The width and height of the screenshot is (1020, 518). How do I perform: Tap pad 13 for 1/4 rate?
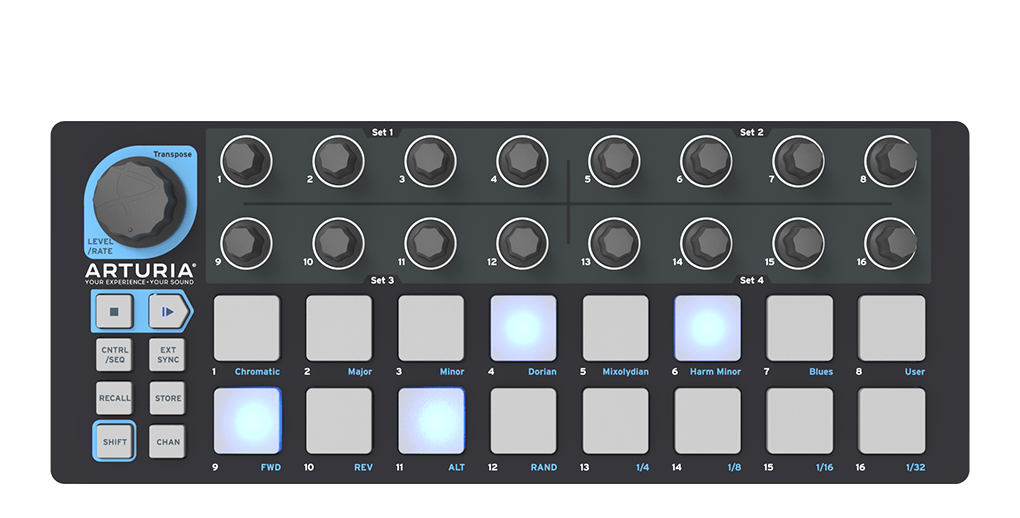click(615, 421)
